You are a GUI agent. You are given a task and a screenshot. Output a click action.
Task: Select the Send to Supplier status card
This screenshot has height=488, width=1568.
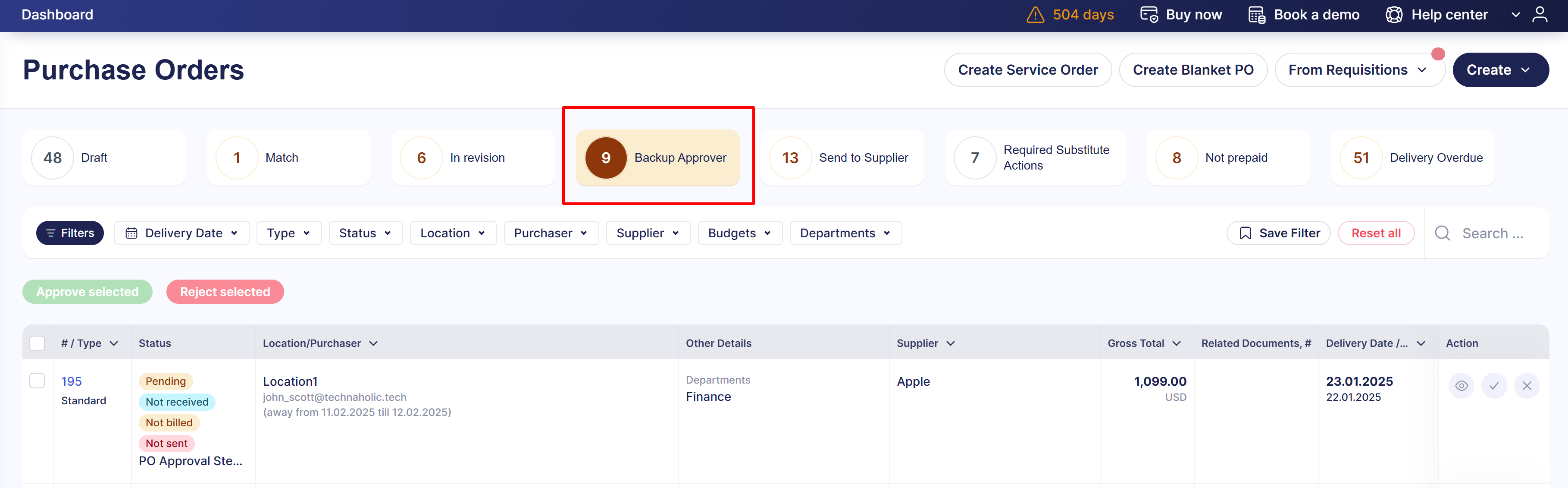pyautogui.click(x=842, y=158)
